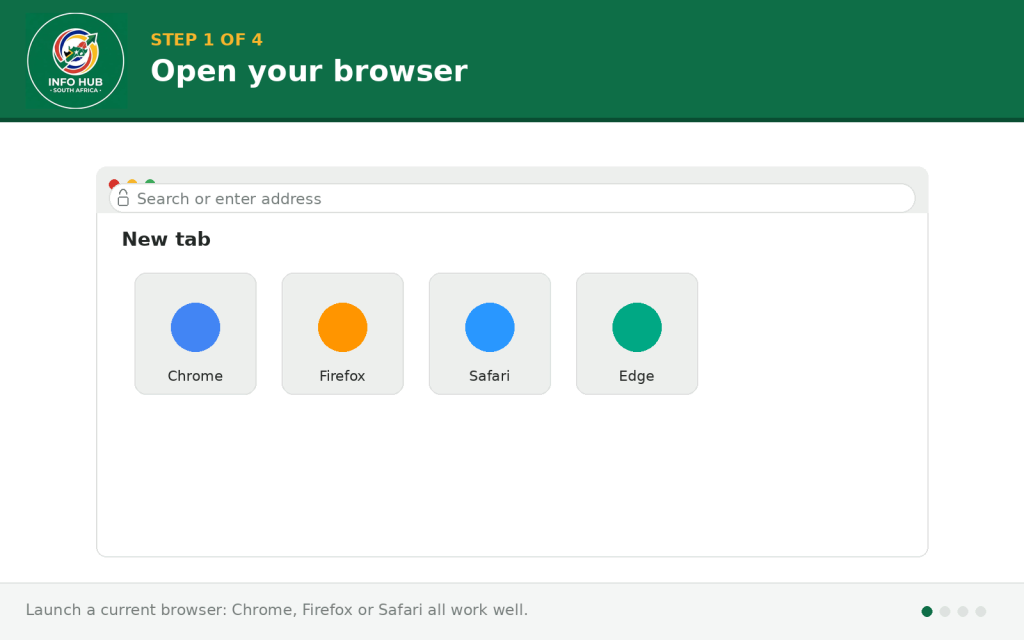Go to the fourth step dot
This screenshot has height=640, width=1024.
[x=981, y=611]
